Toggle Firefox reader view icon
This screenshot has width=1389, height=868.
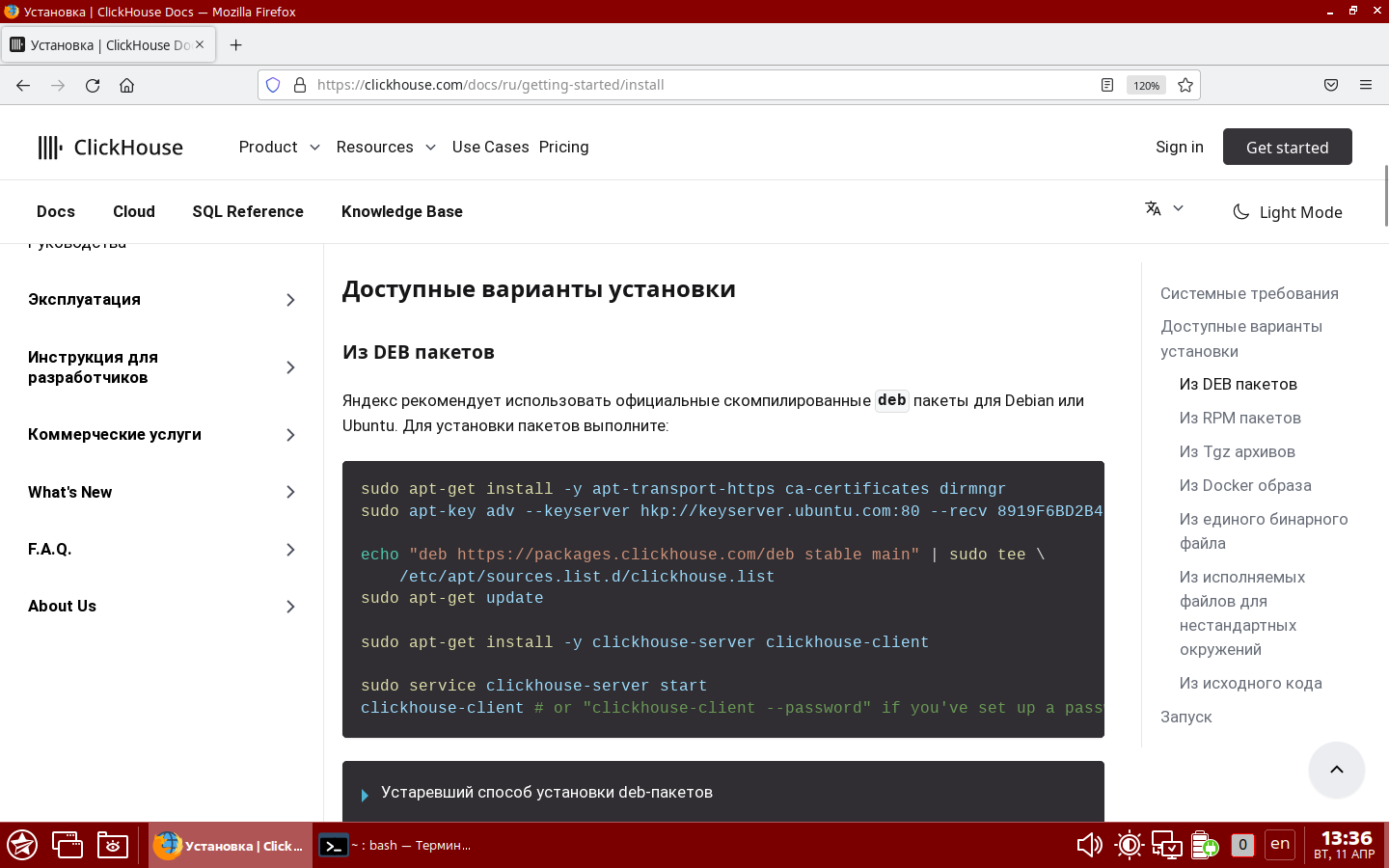pyautogui.click(x=1107, y=85)
